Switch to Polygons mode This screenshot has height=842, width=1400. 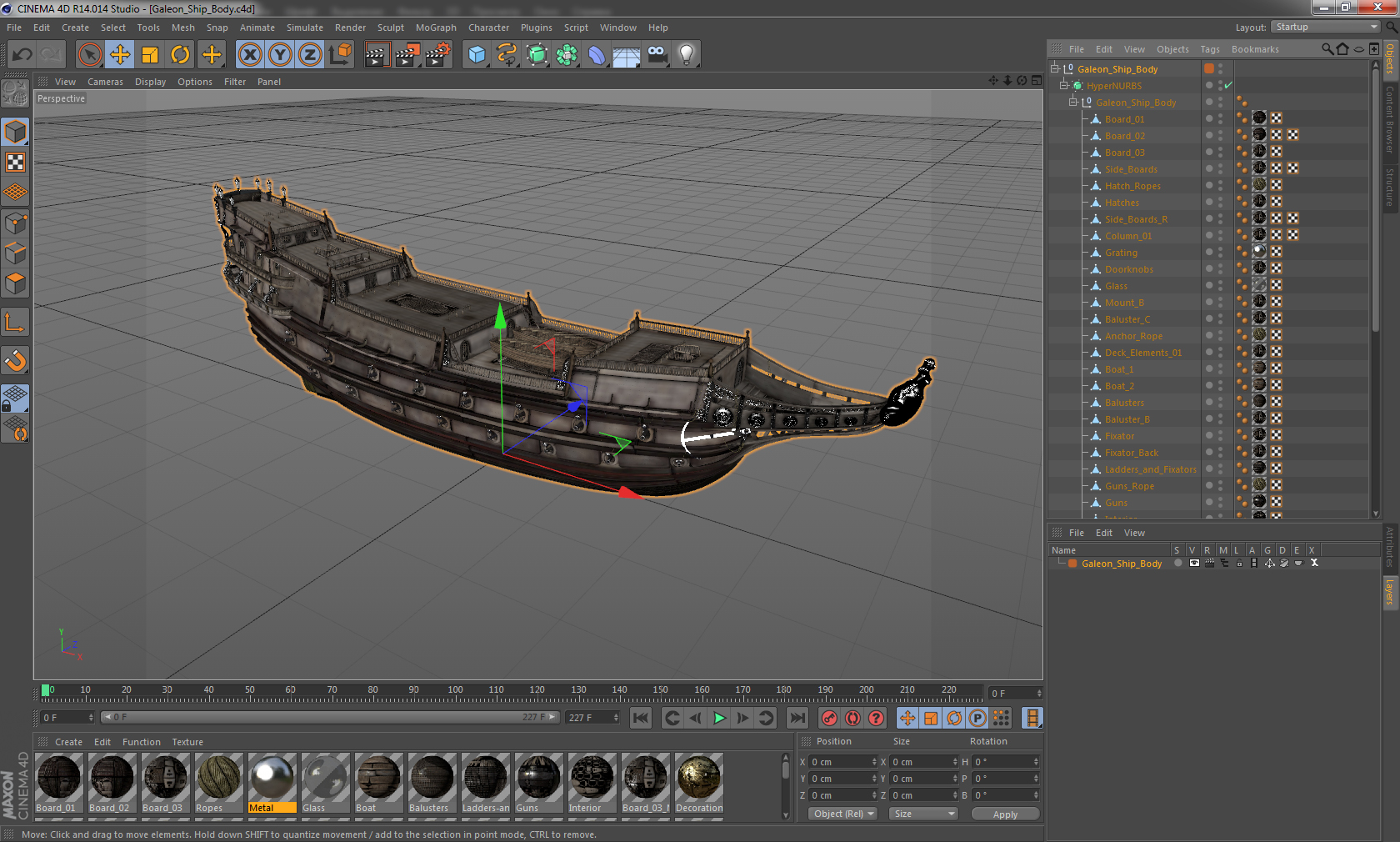(x=16, y=283)
